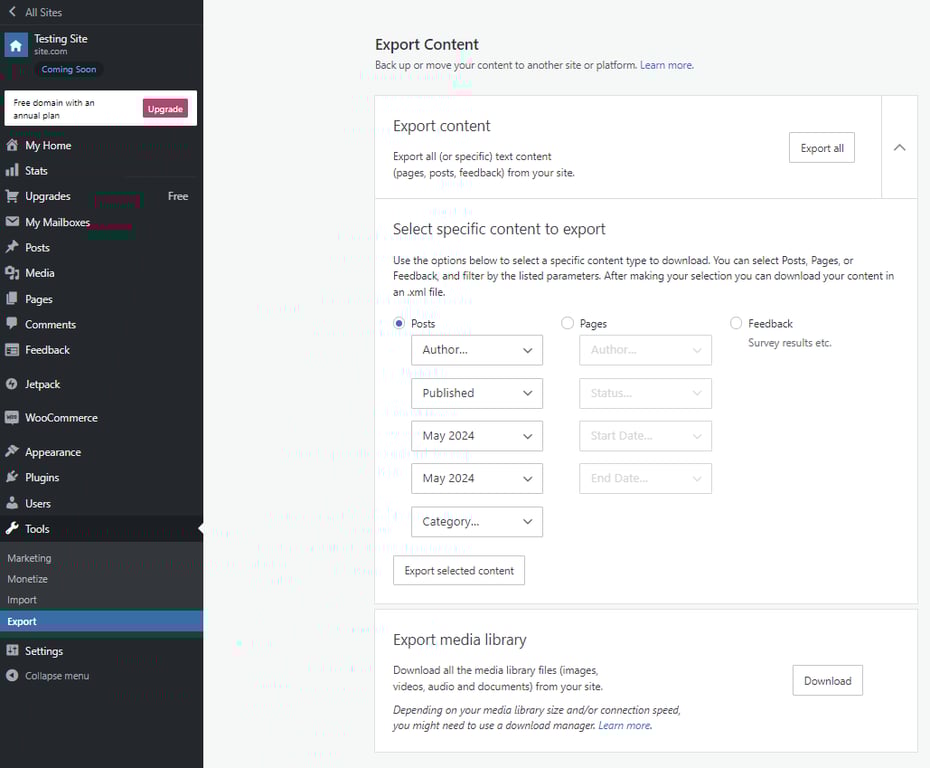The width and height of the screenshot is (930, 768).
Task: Click the Comments bubble icon
Action: (14, 324)
